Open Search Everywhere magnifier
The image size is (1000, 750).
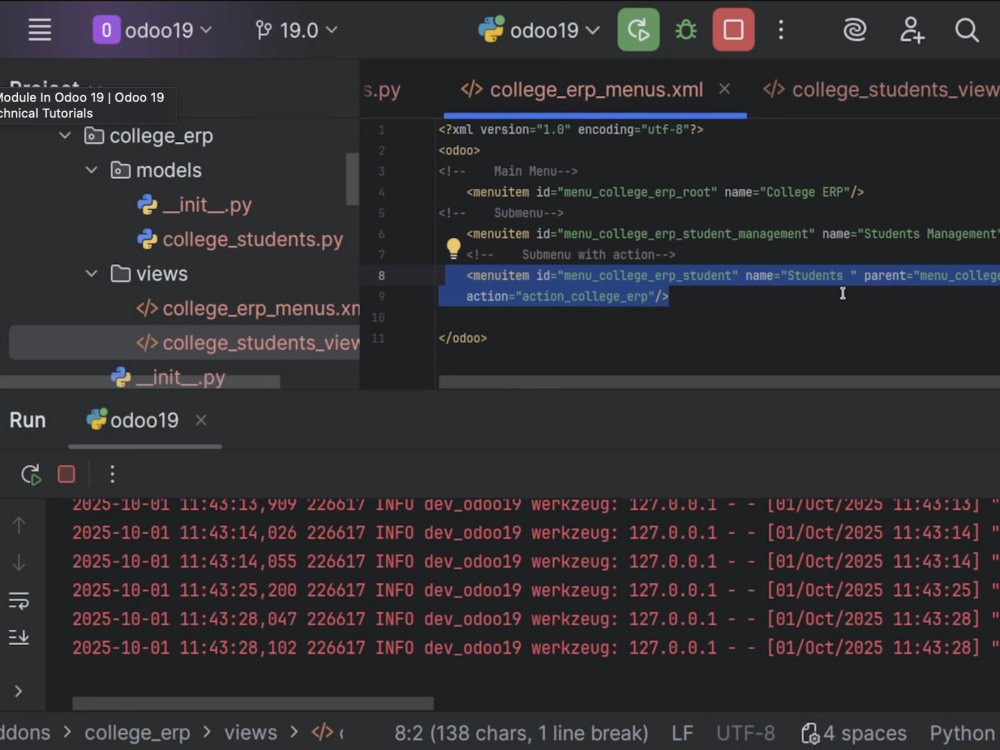[967, 30]
